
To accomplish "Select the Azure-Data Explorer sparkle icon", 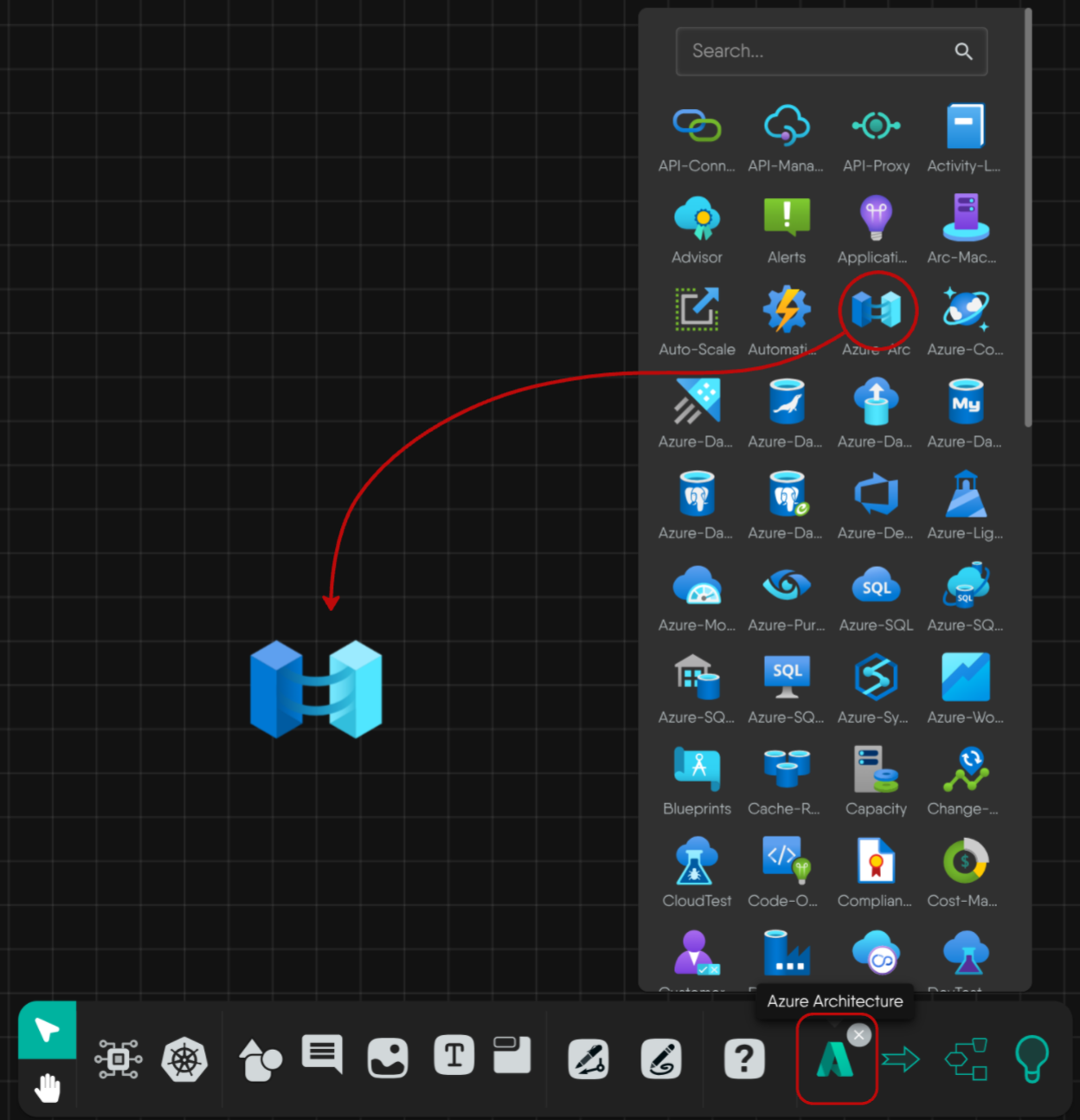I will point(697,402).
